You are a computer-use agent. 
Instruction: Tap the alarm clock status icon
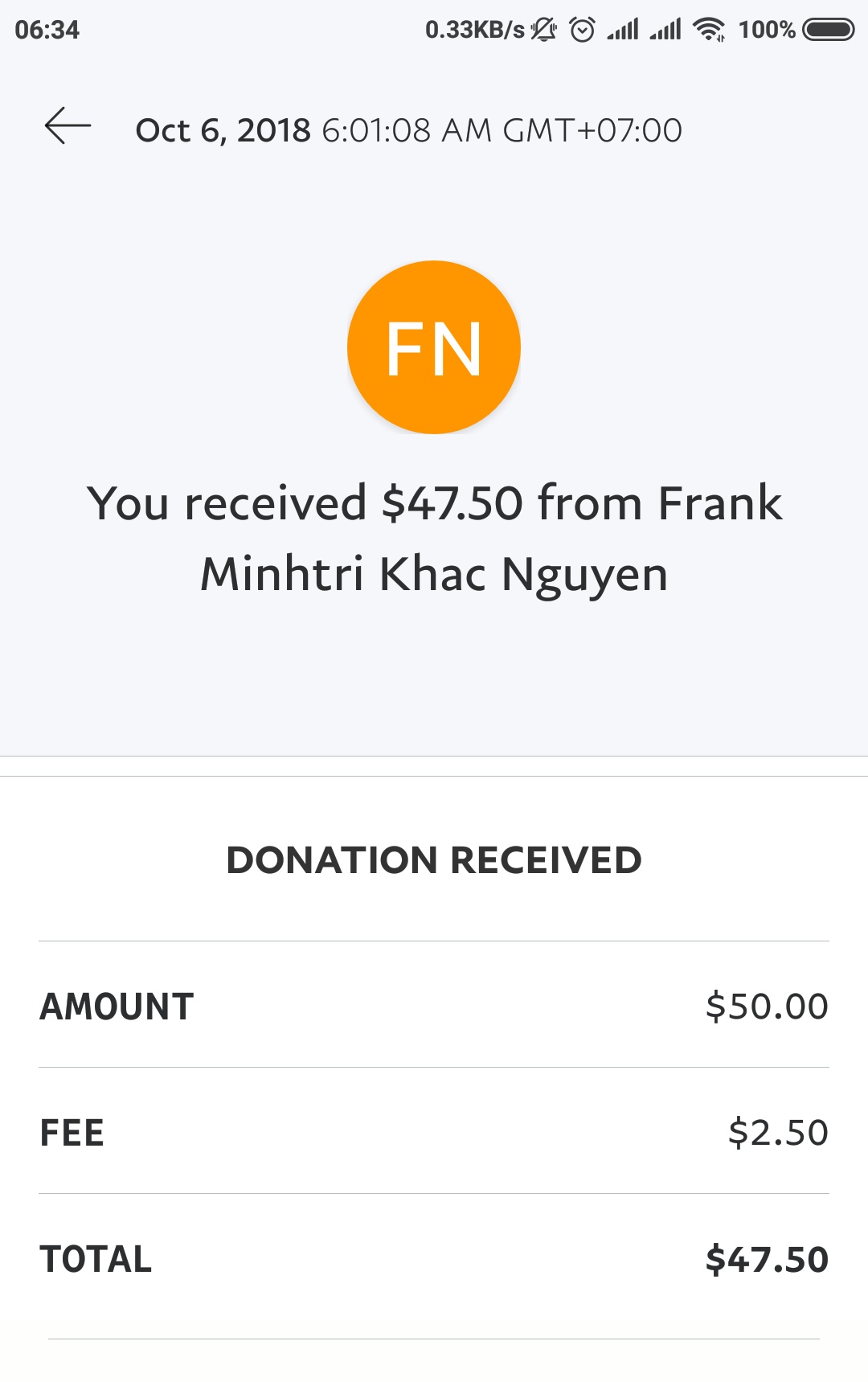click(582, 30)
